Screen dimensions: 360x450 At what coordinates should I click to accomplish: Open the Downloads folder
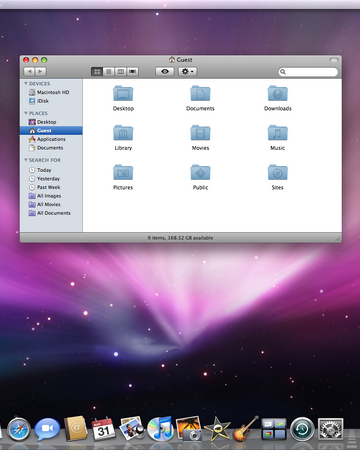click(278, 93)
